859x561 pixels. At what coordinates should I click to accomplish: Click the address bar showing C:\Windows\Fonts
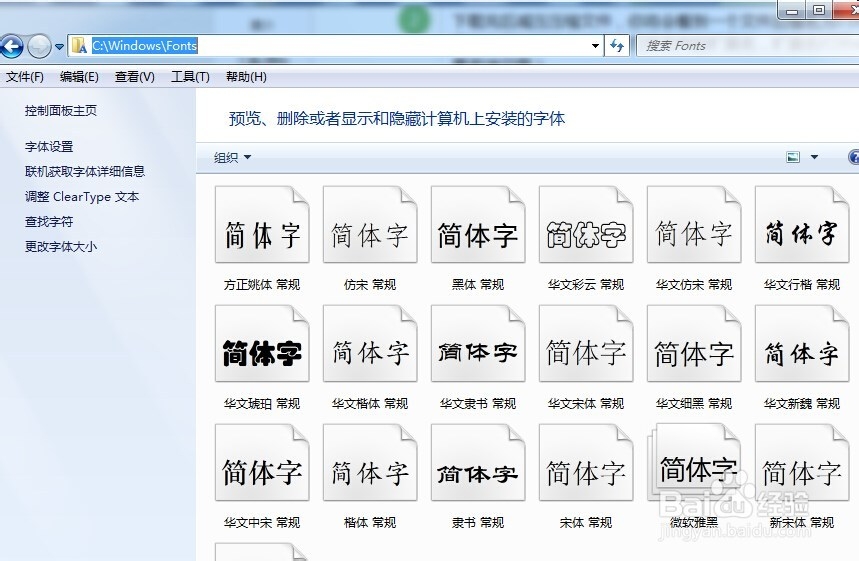point(335,46)
